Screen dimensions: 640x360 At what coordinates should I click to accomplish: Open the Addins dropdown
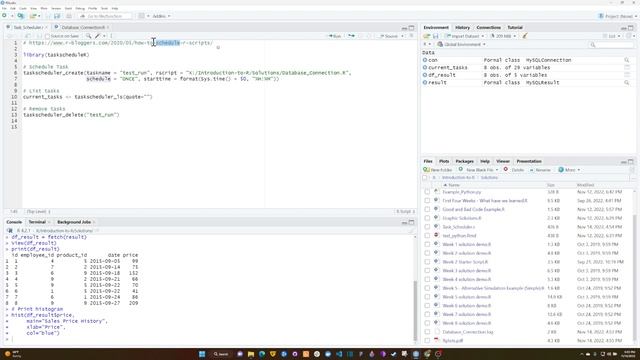pyautogui.click(x=161, y=16)
